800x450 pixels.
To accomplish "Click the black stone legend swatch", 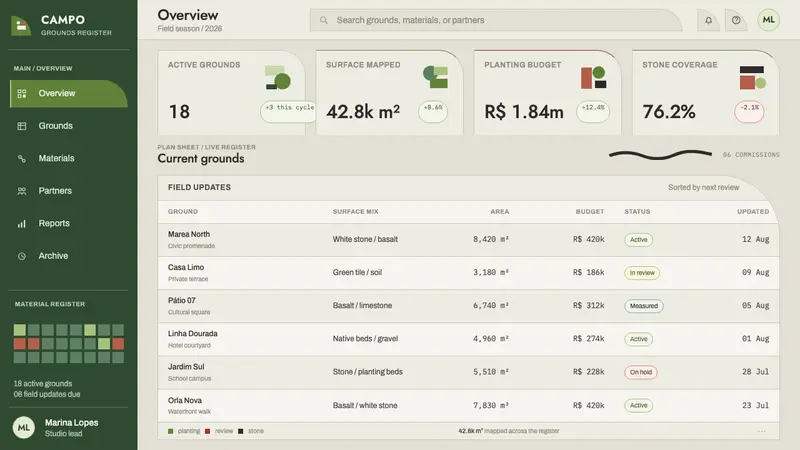I will (x=240, y=432).
